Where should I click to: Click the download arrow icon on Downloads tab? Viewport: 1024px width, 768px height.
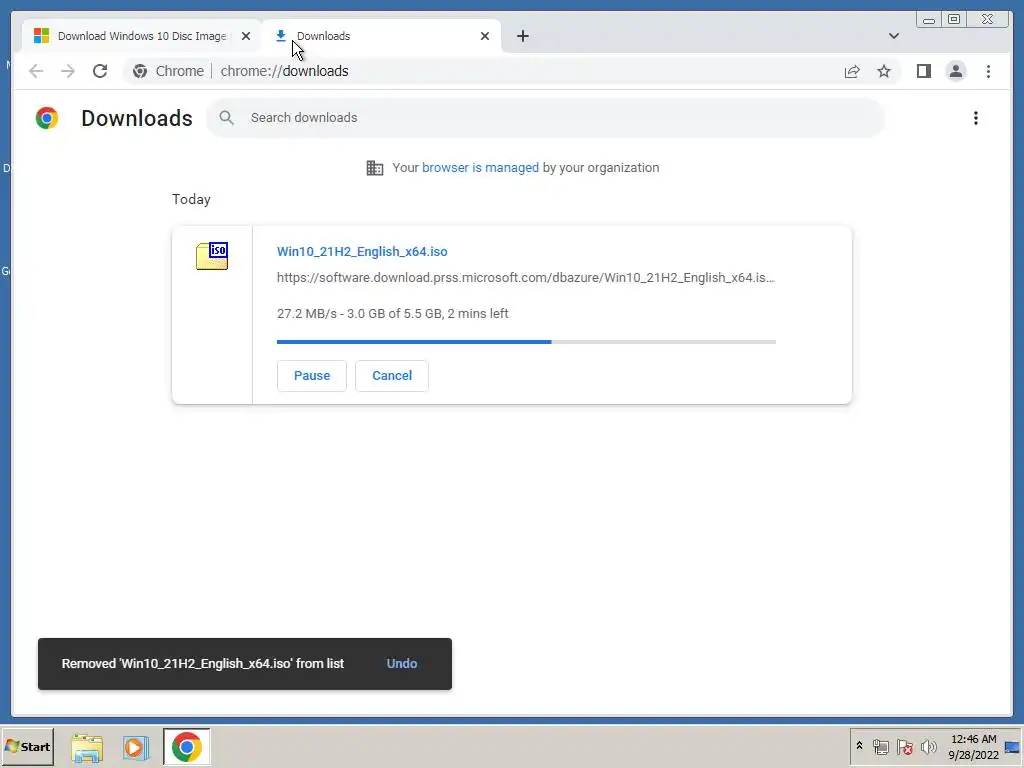point(281,36)
